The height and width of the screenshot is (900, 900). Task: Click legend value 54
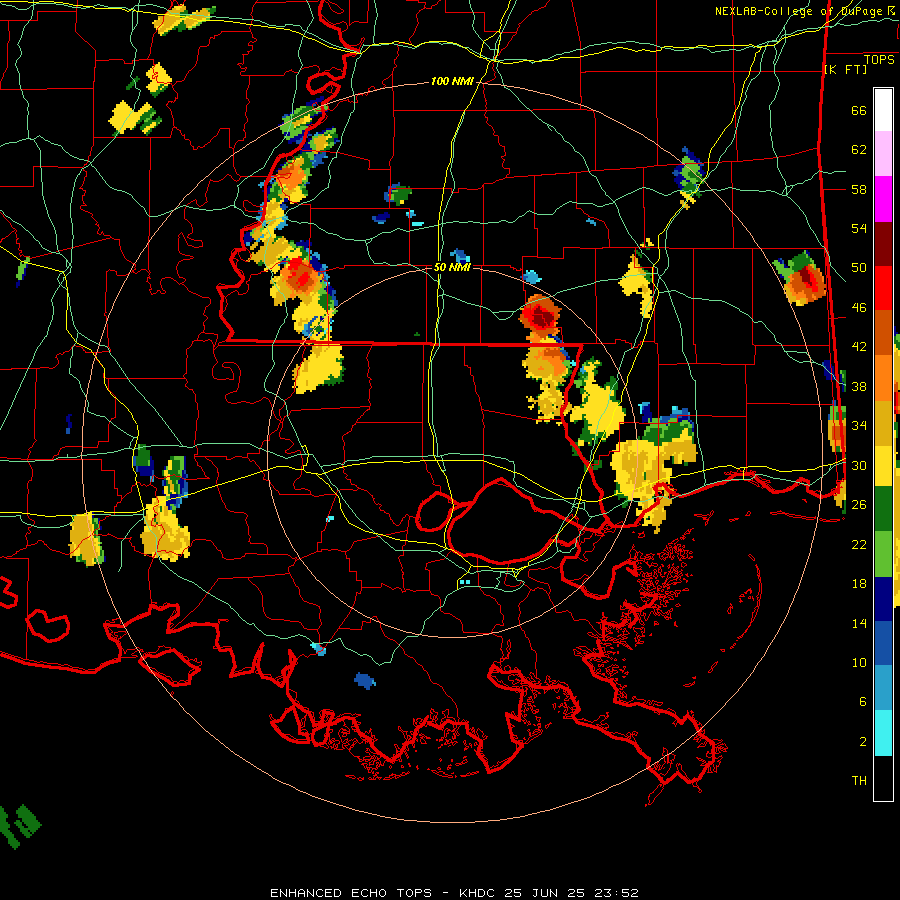[859, 228]
